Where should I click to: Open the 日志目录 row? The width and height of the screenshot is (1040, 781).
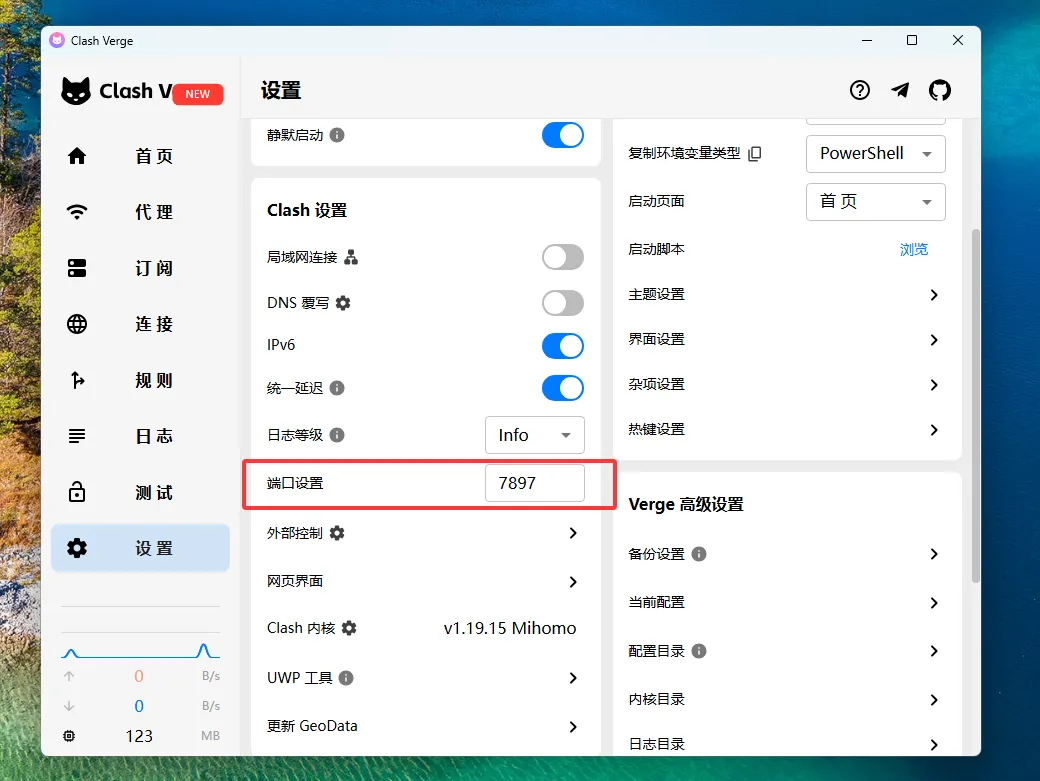coord(787,744)
